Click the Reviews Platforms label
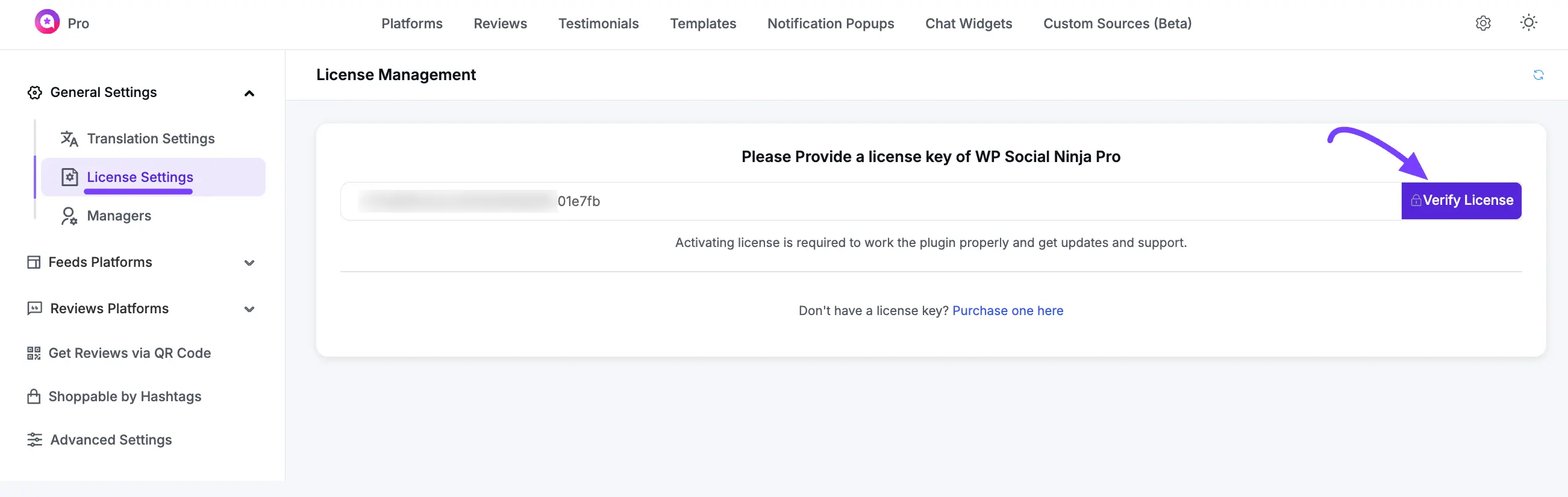The width and height of the screenshot is (1568, 497). pos(109,309)
